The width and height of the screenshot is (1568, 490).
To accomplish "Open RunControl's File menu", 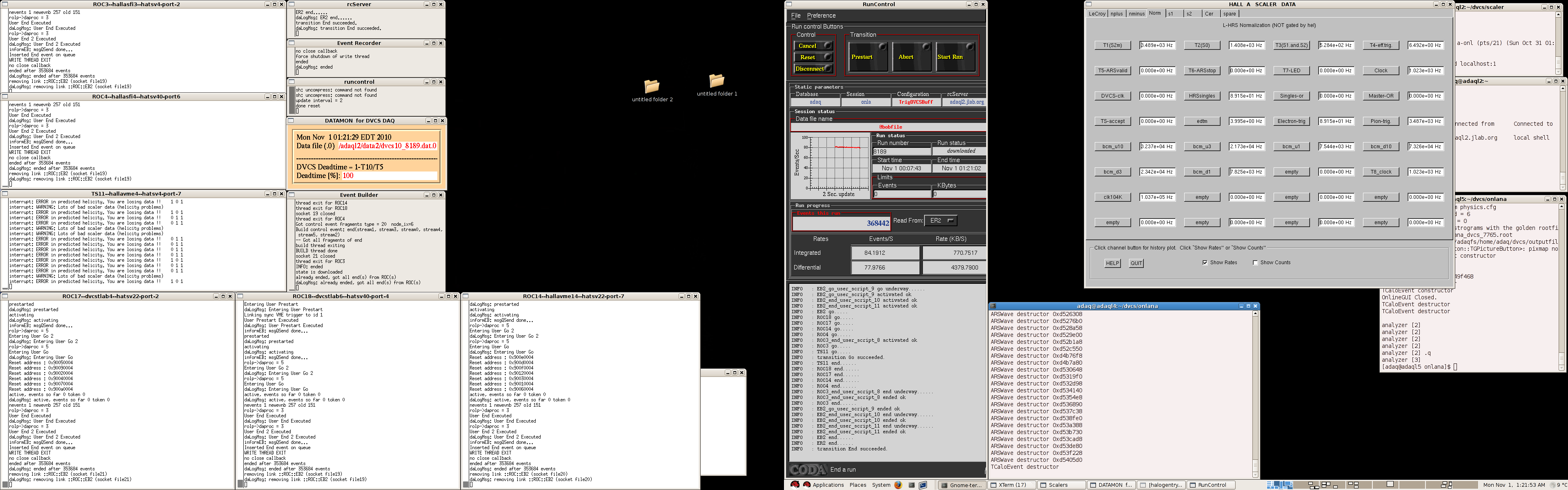I will (x=795, y=16).
